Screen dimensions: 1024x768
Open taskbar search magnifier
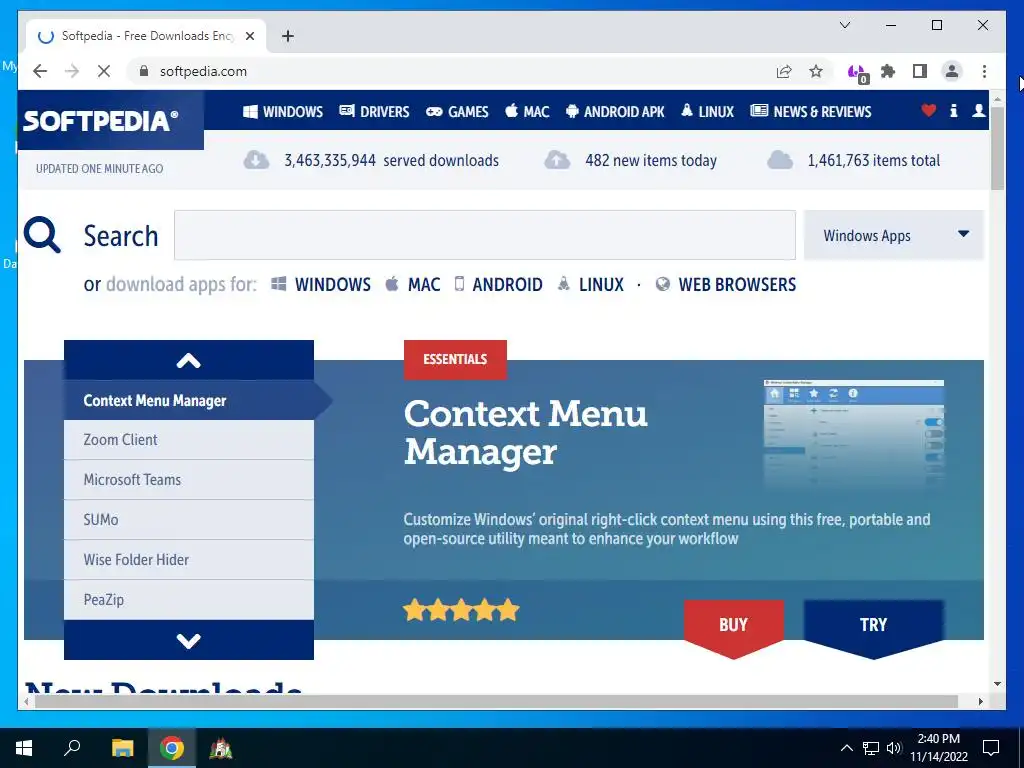point(72,748)
